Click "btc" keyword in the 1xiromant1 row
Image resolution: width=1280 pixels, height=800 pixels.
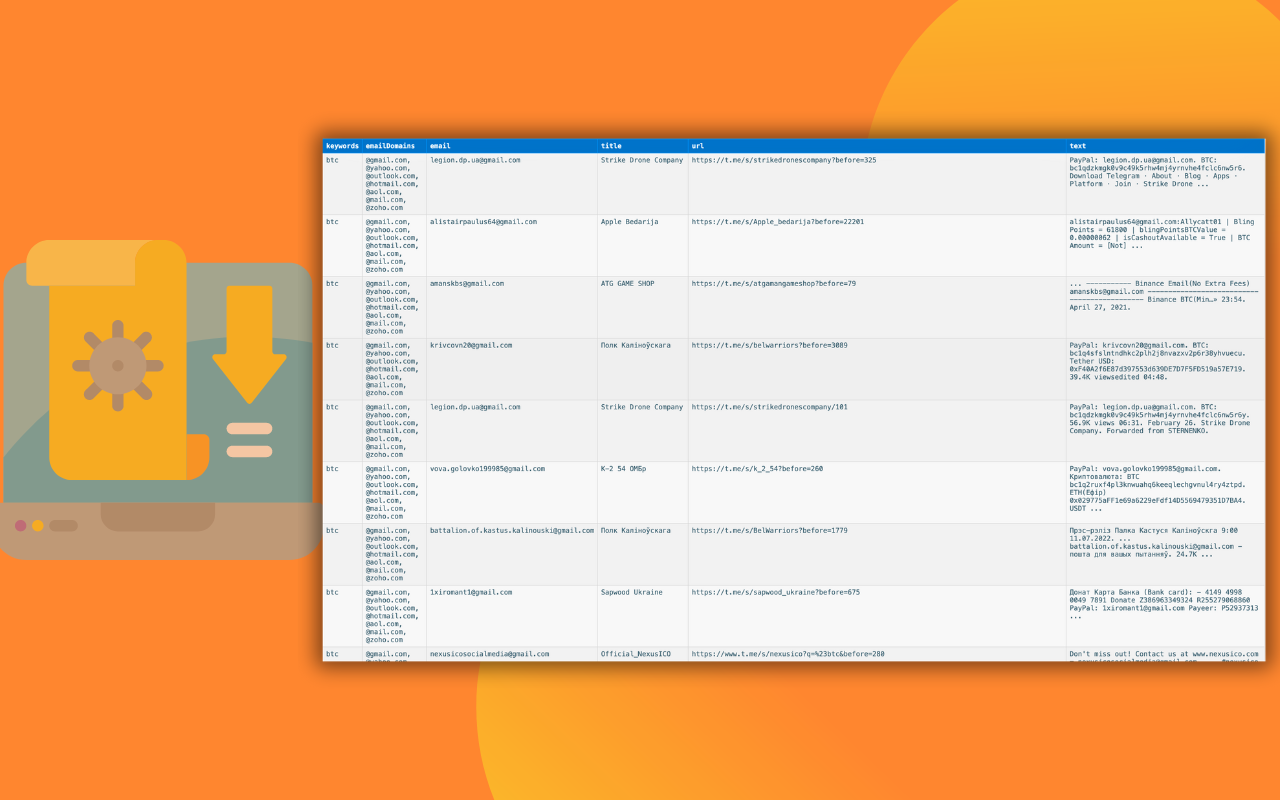point(332,593)
